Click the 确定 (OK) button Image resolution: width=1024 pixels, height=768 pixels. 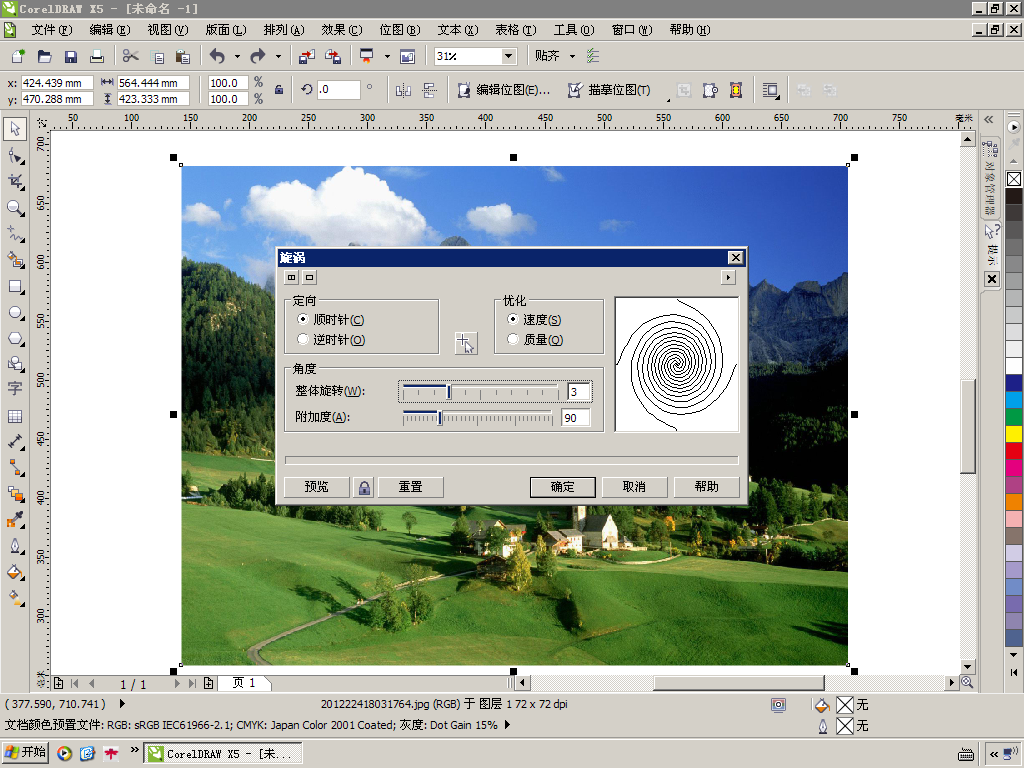(x=562, y=487)
